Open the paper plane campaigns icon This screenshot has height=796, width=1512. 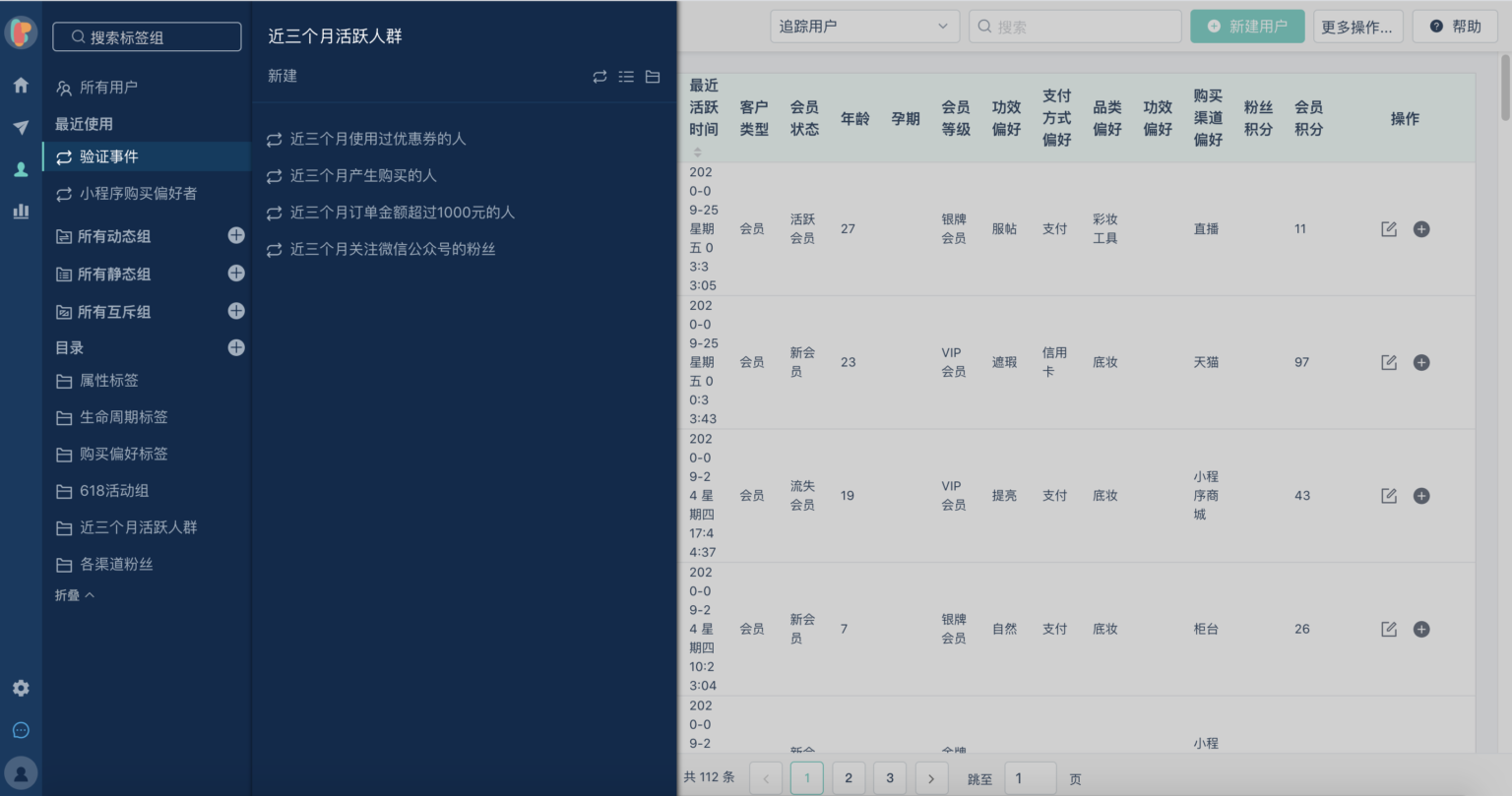[x=21, y=127]
